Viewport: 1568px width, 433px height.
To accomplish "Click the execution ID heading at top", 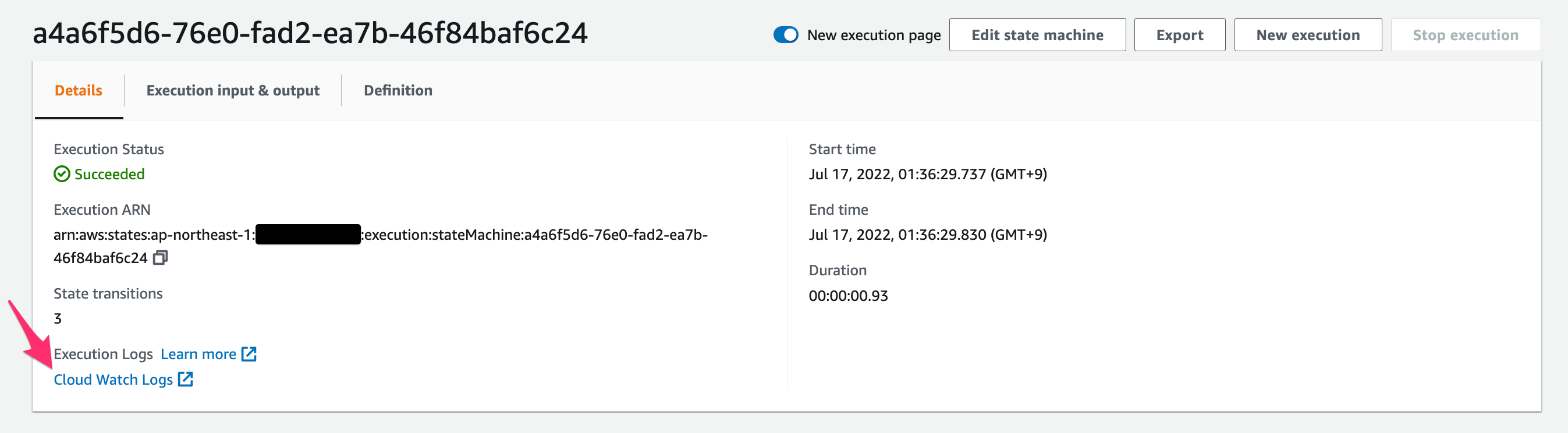I will [310, 33].
